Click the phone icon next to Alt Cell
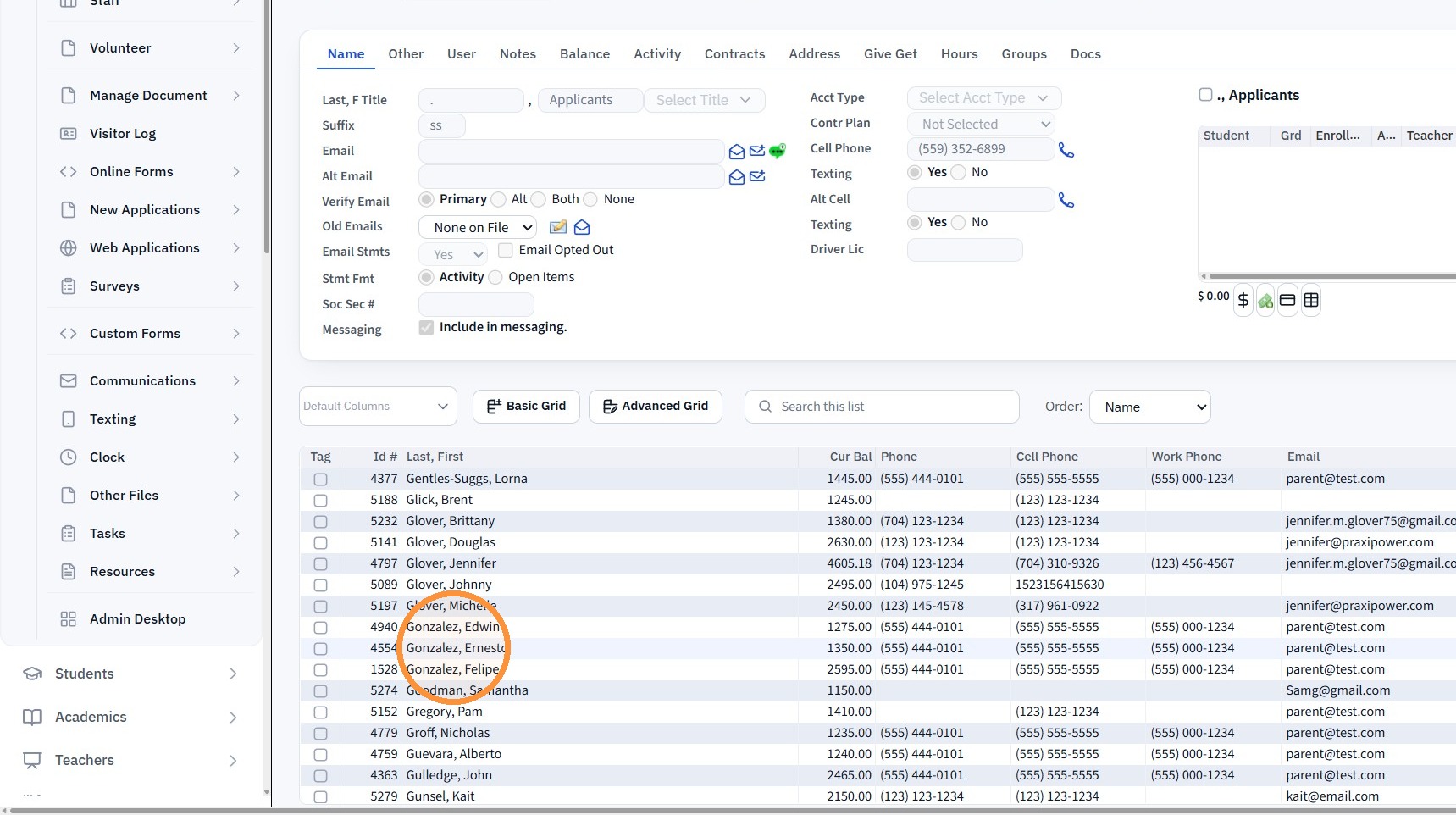The width and height of the screenshot is (1456, 815). tap(1066, 200)
